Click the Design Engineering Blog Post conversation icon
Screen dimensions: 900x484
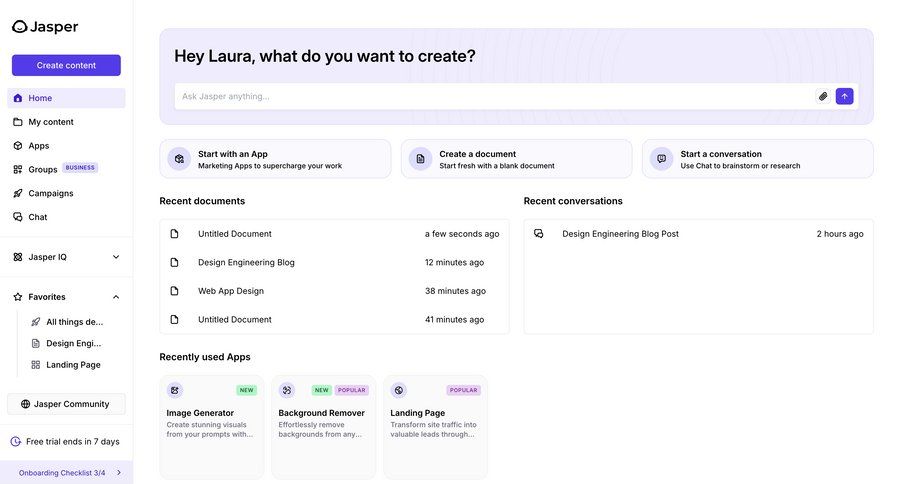538,234
